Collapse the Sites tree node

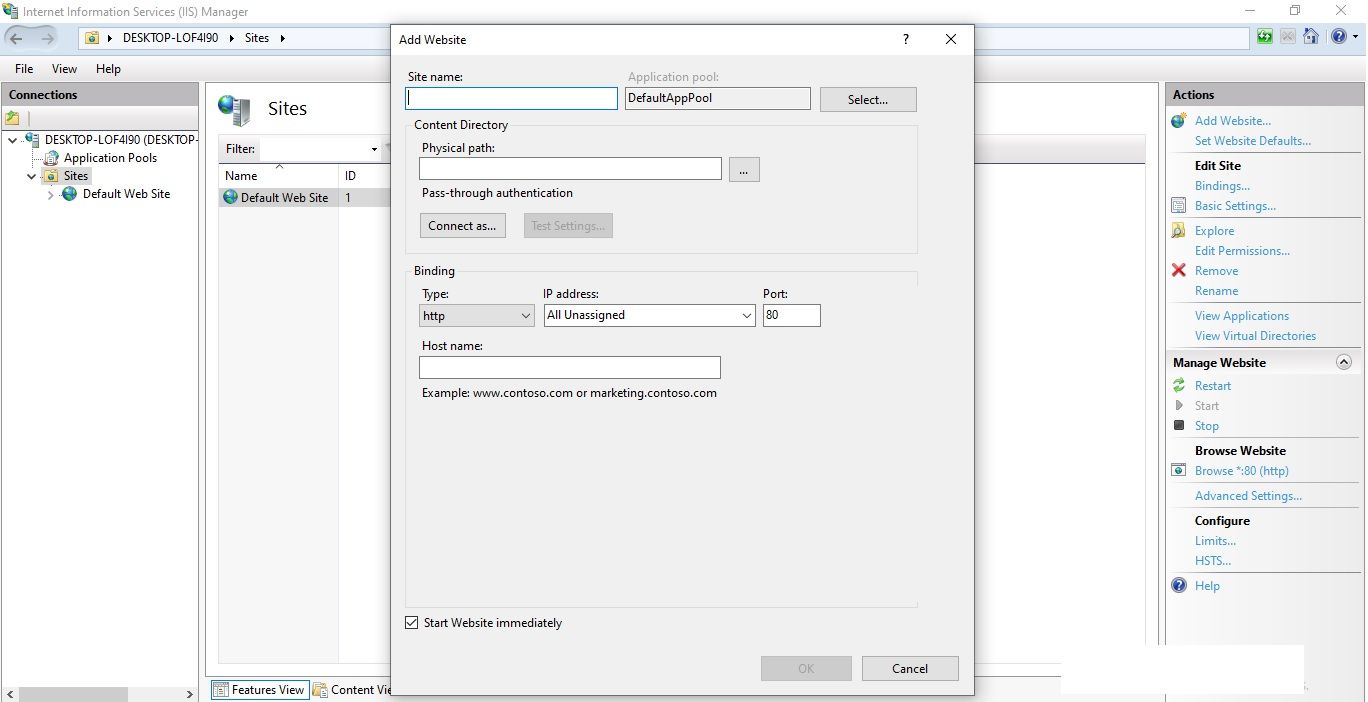[x=31, y=175]
